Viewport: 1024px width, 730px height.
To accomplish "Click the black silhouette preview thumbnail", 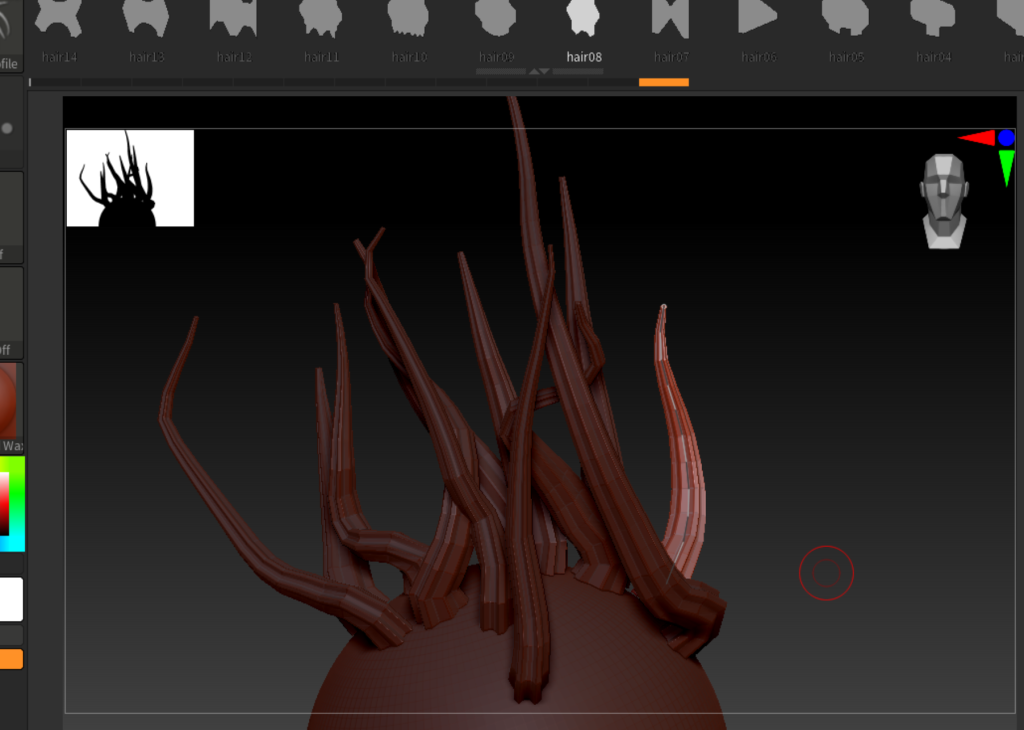I will click(x=130, y=178).
